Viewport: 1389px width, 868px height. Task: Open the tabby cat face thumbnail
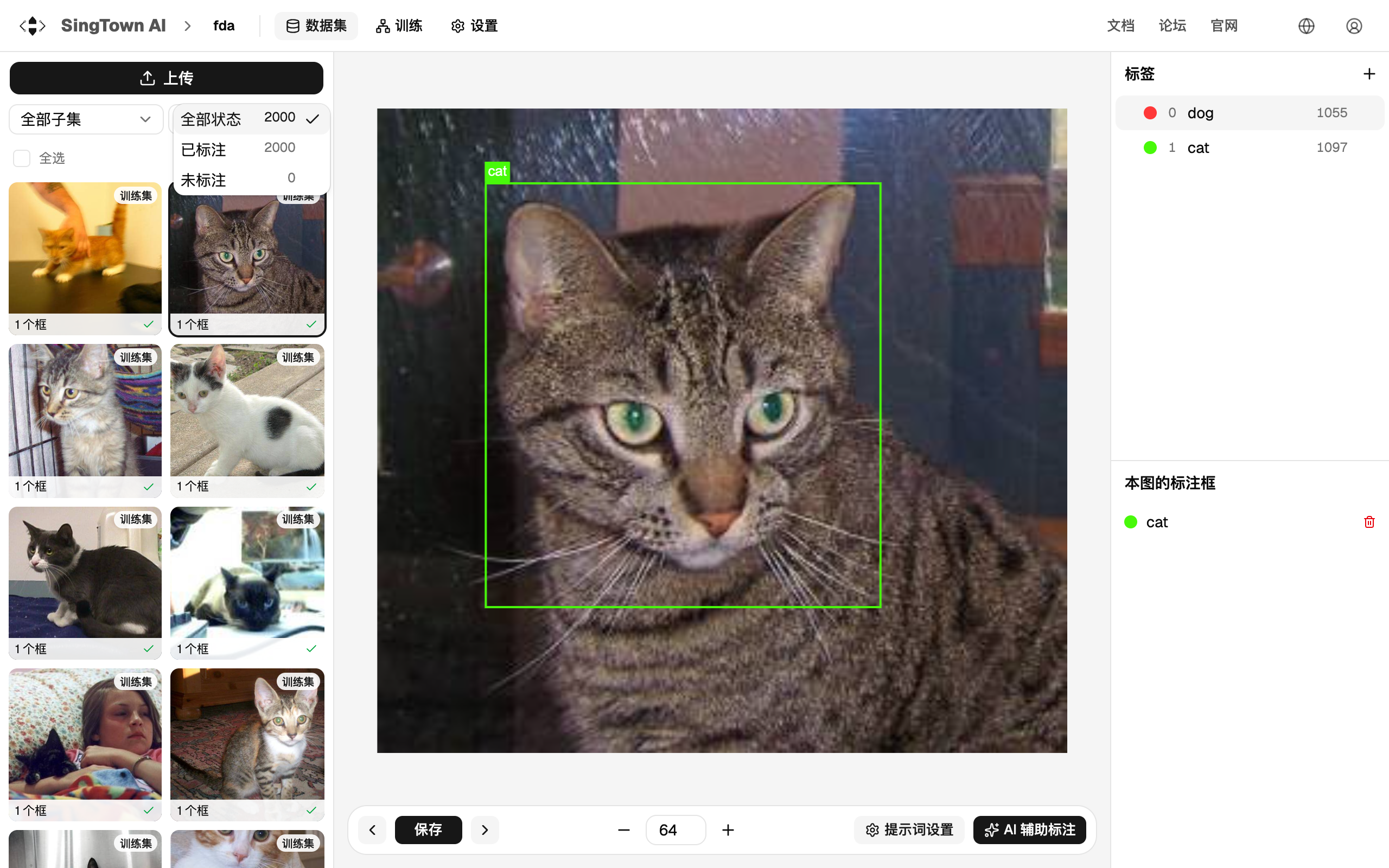[x=247, y=258]
